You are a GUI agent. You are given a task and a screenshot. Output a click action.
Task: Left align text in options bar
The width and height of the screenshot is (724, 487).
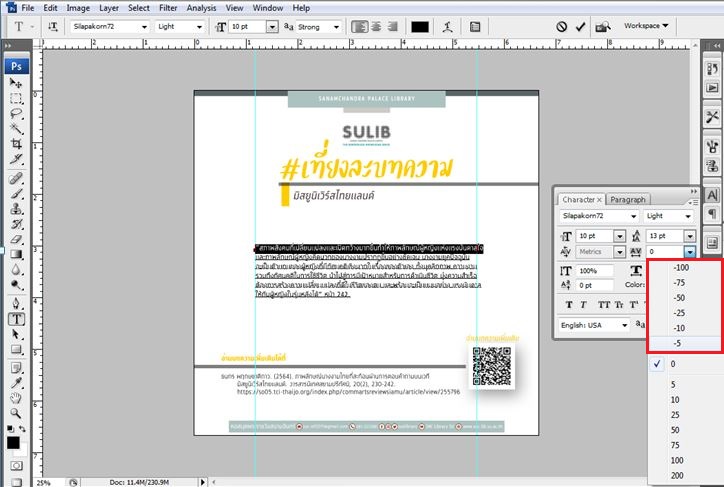pos(360,27)
